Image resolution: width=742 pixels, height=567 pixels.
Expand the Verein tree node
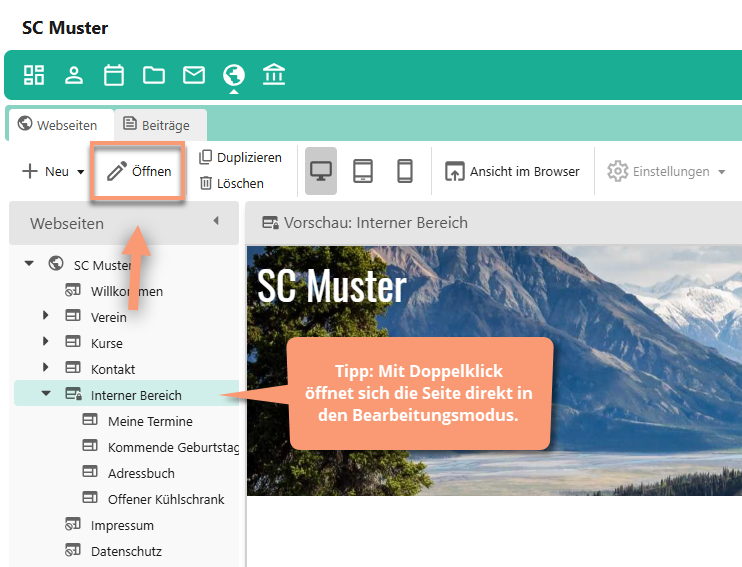[x=45, y=315]
